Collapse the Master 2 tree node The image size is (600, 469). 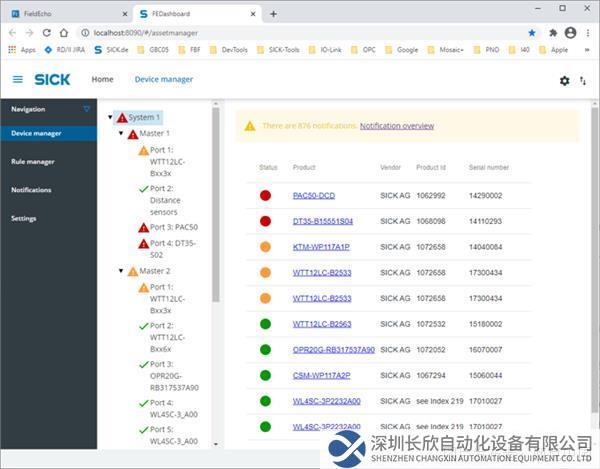[121, 271]
